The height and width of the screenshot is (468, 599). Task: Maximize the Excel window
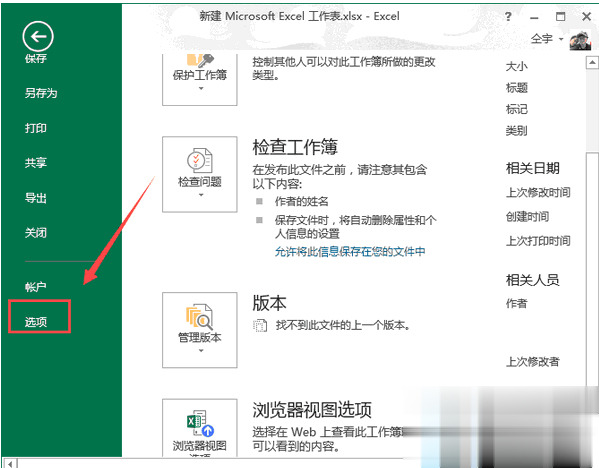[x=560, y=16]
